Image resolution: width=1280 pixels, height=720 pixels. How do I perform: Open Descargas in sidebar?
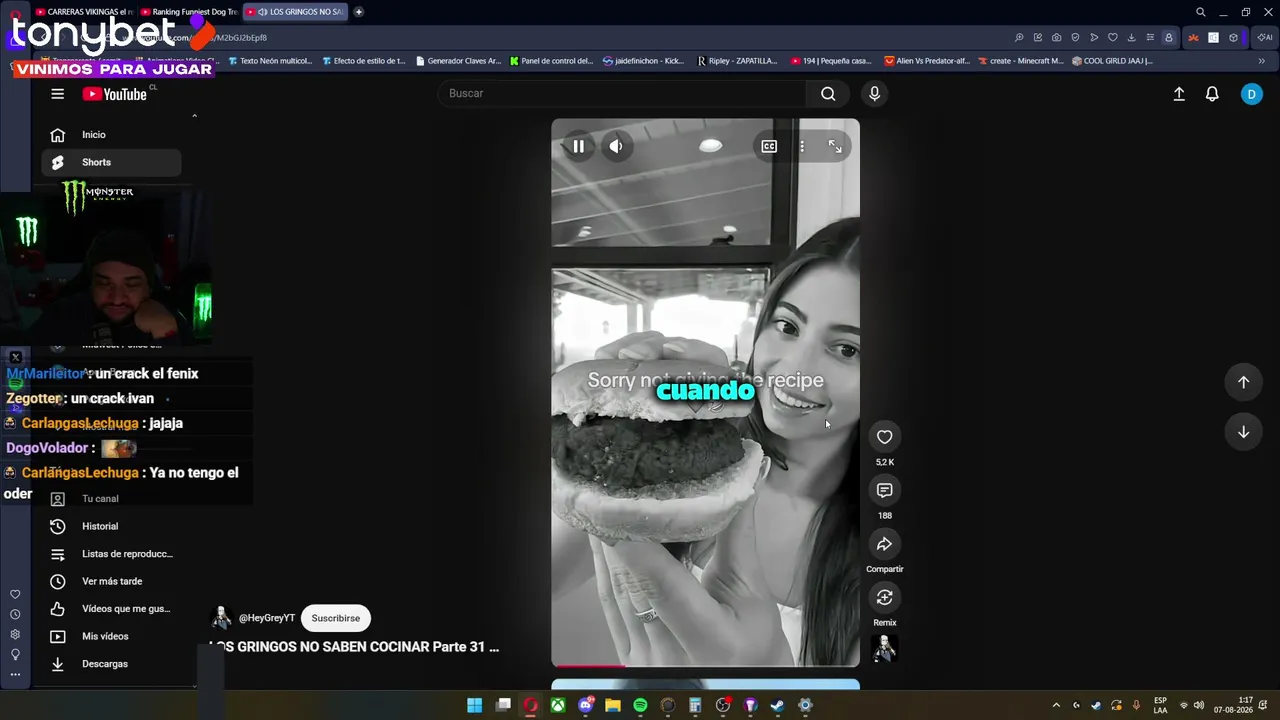click(x=111, y=664)
